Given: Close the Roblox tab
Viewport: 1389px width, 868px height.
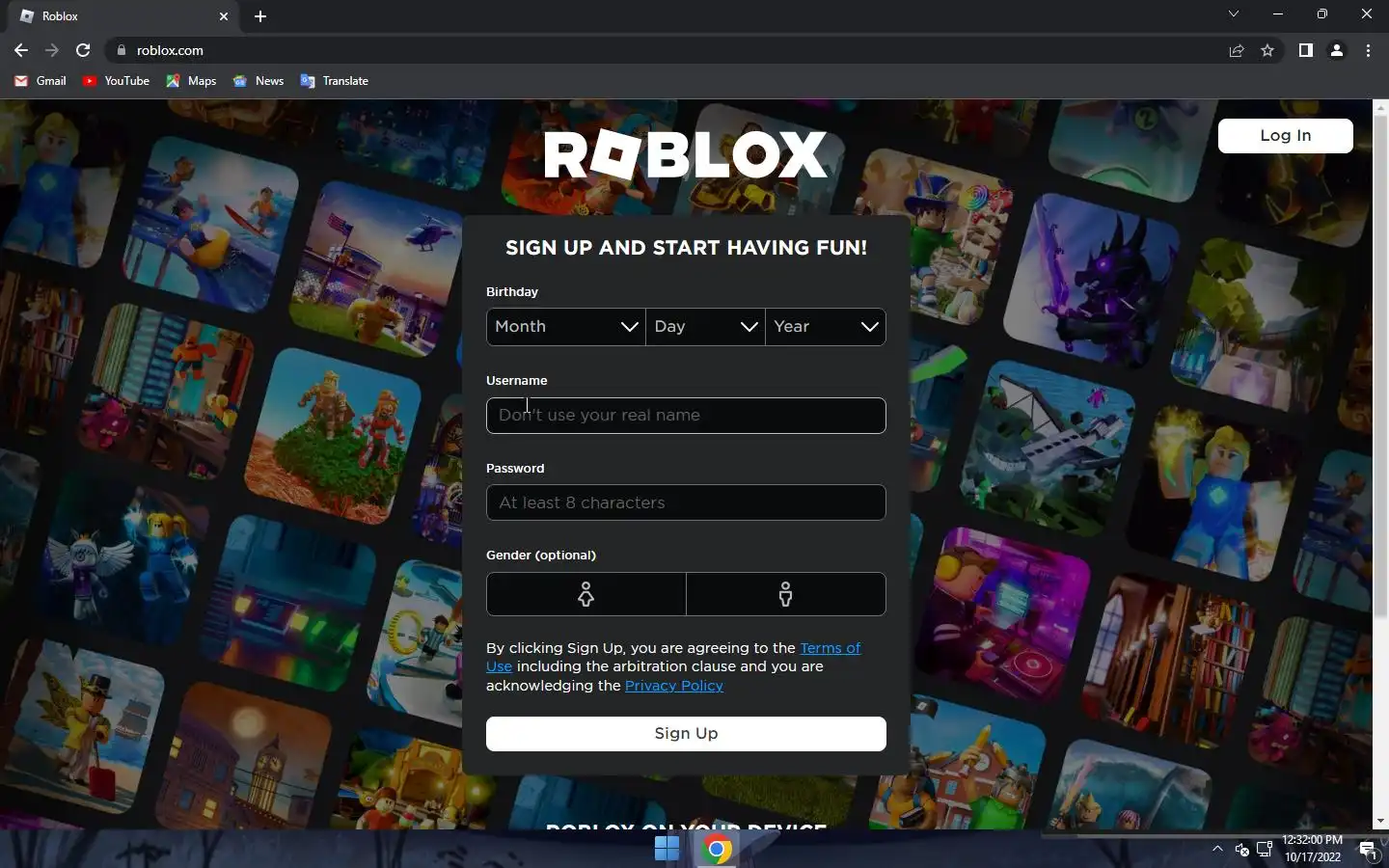Looking at the screenshot, I should [224, 16].
